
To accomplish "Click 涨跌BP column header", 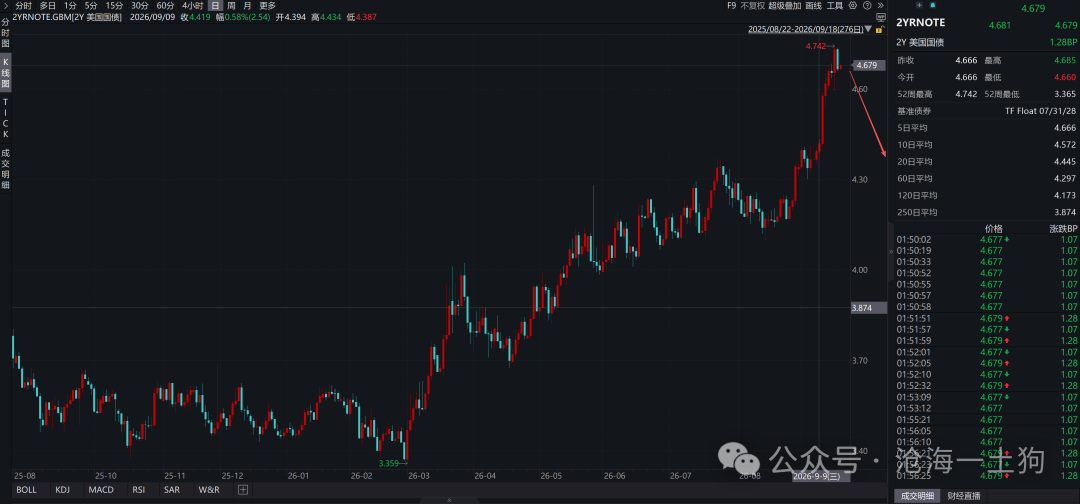I will (x=1062, y=229).
